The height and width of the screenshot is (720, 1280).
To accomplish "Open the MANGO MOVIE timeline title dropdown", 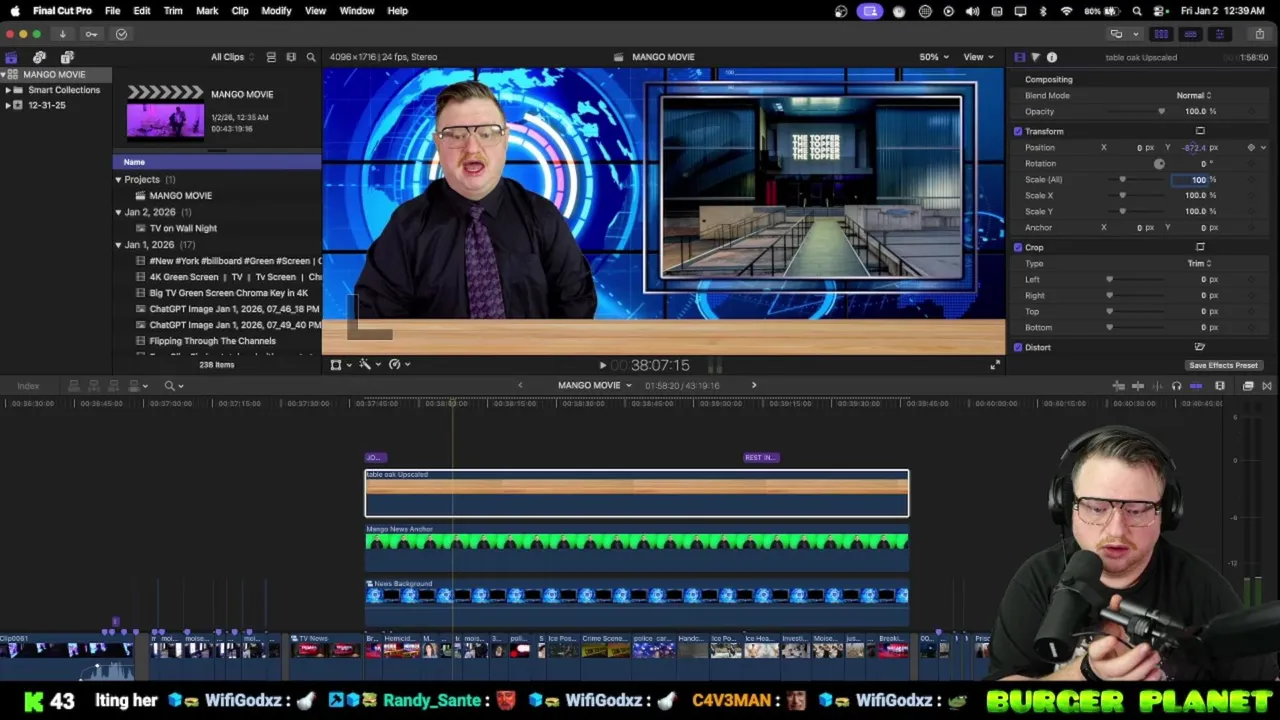I will pyautogui.click(x=594, y=386).
